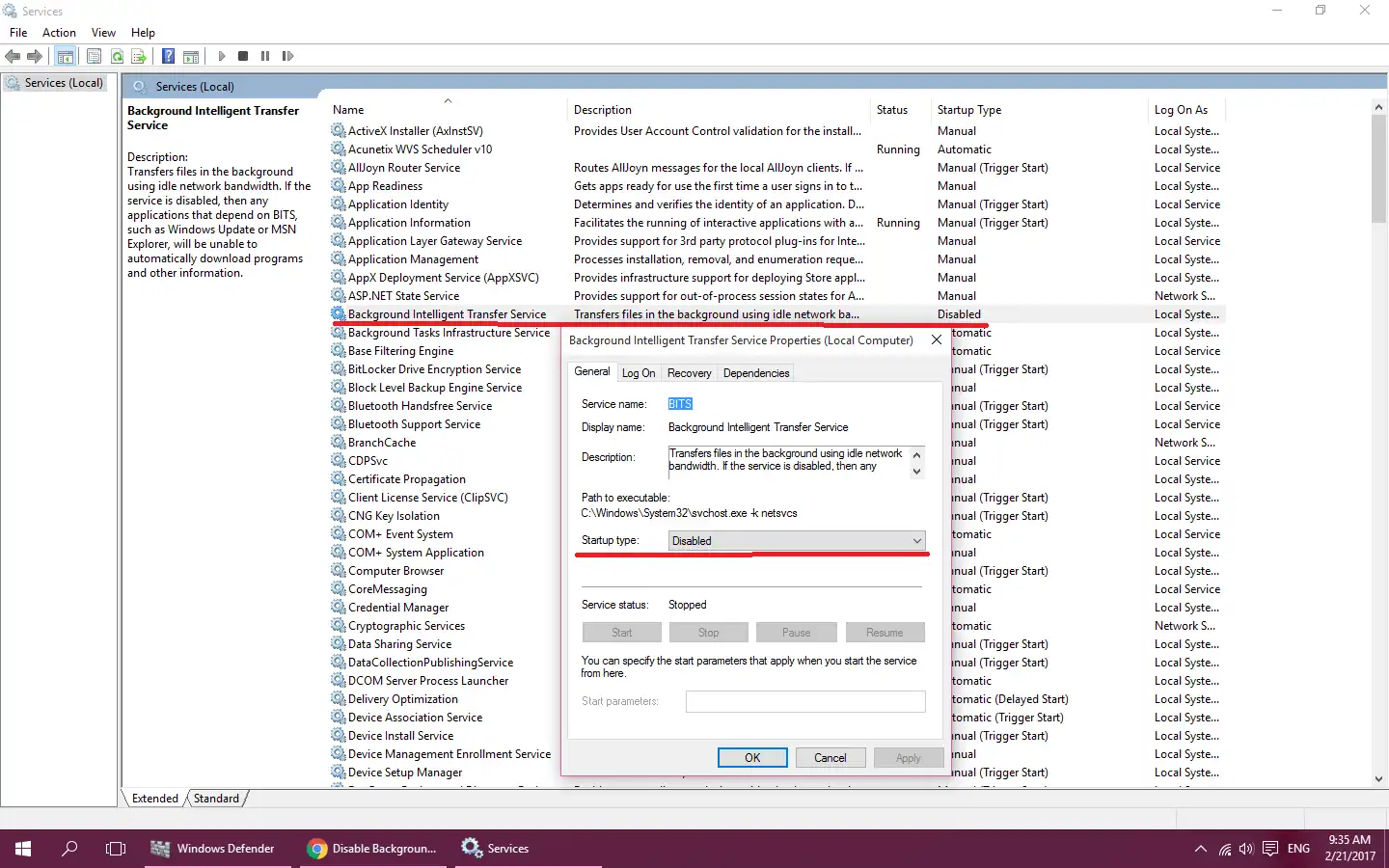Click the Stop Service toolbar icon
This screenshot has width=1389, height=868.
click(243, 56)
